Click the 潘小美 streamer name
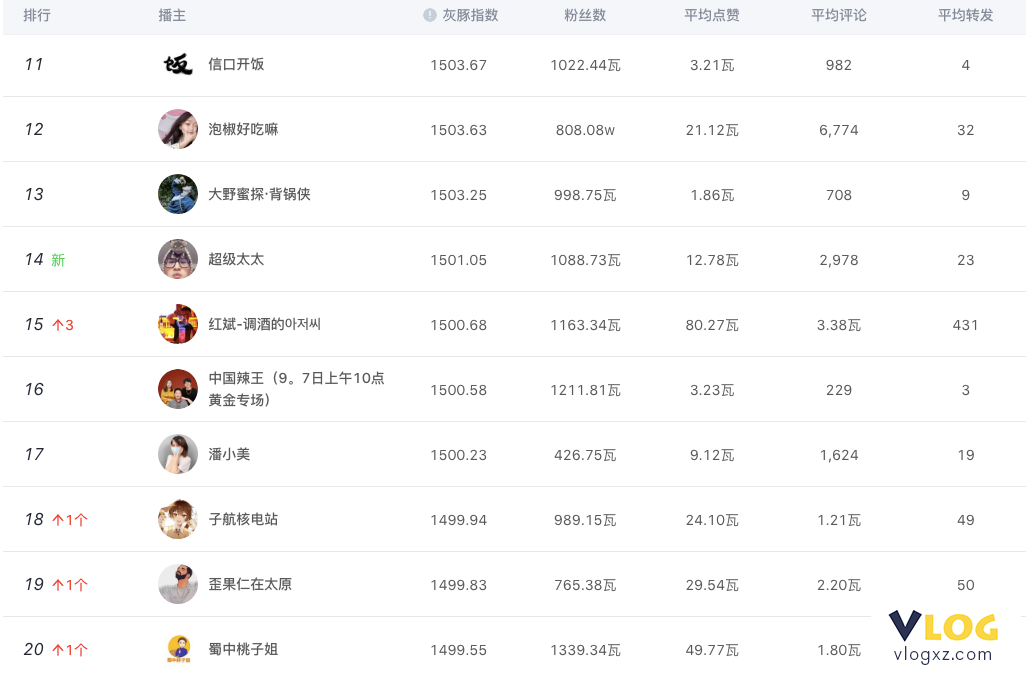1026x681 pixels. tap(229, 454)
